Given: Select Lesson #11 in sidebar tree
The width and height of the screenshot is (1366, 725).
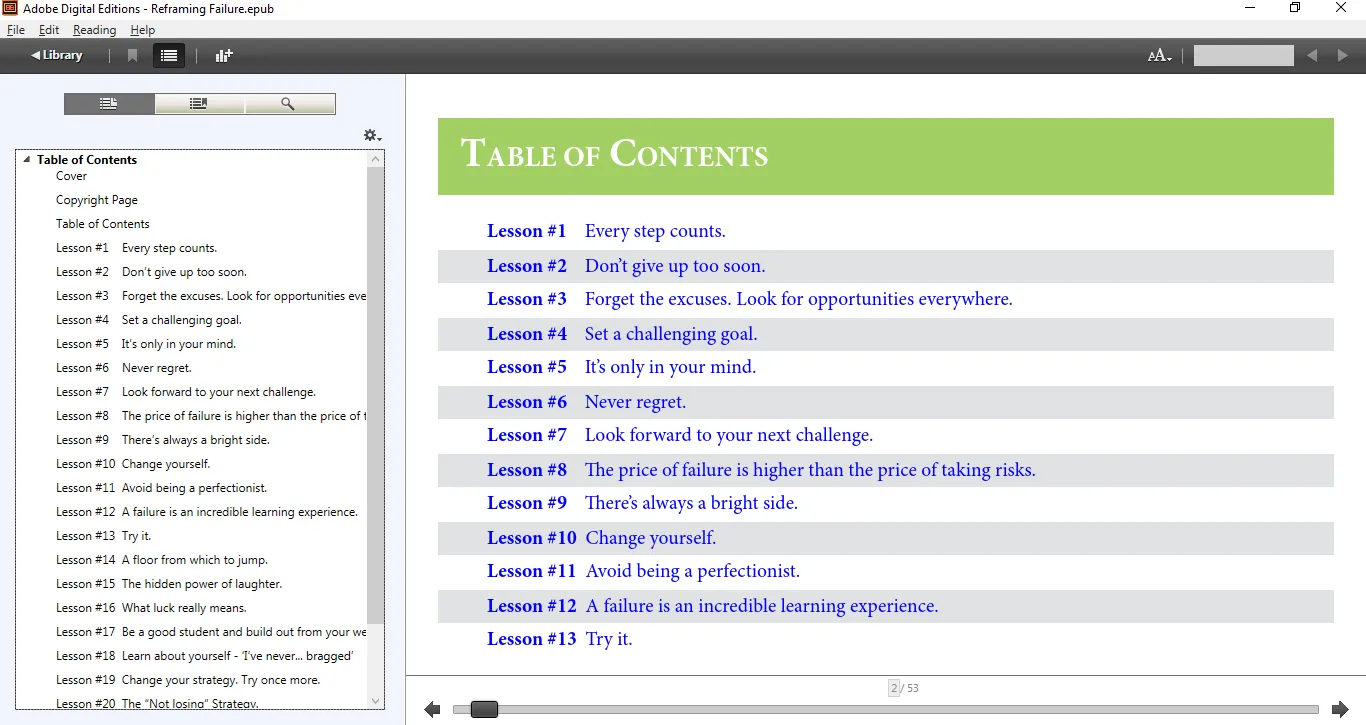Looking at the screenshot, I should pos(161,488).
